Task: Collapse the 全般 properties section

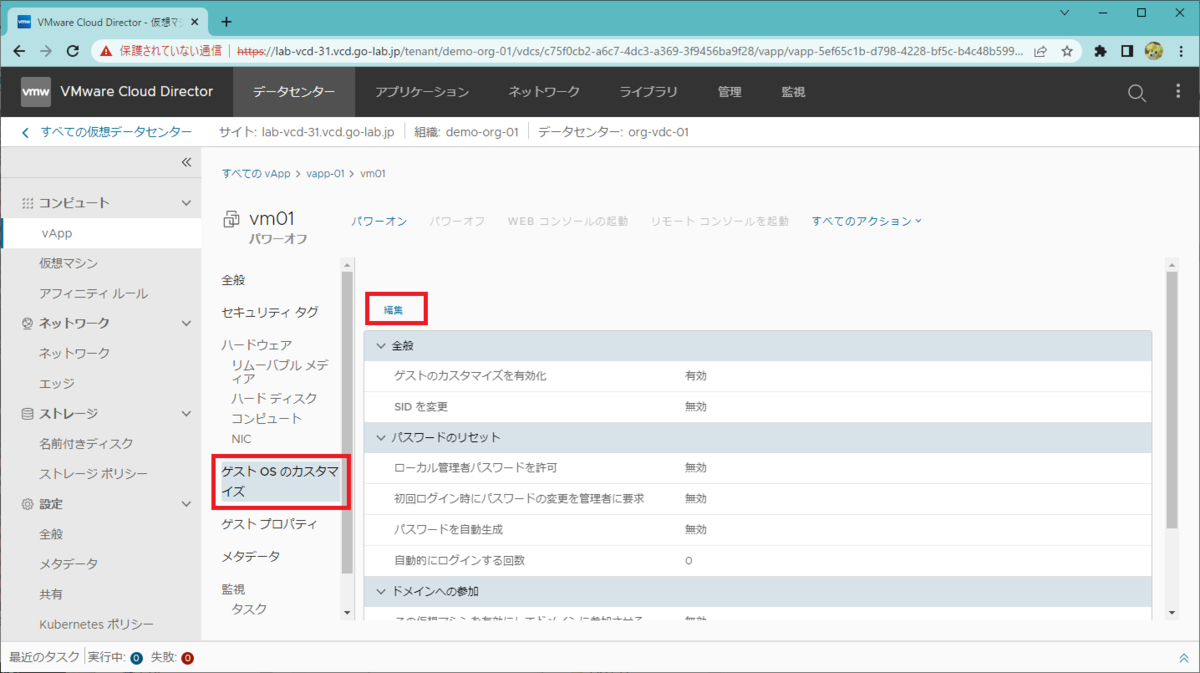Action: tap(380, 345)
